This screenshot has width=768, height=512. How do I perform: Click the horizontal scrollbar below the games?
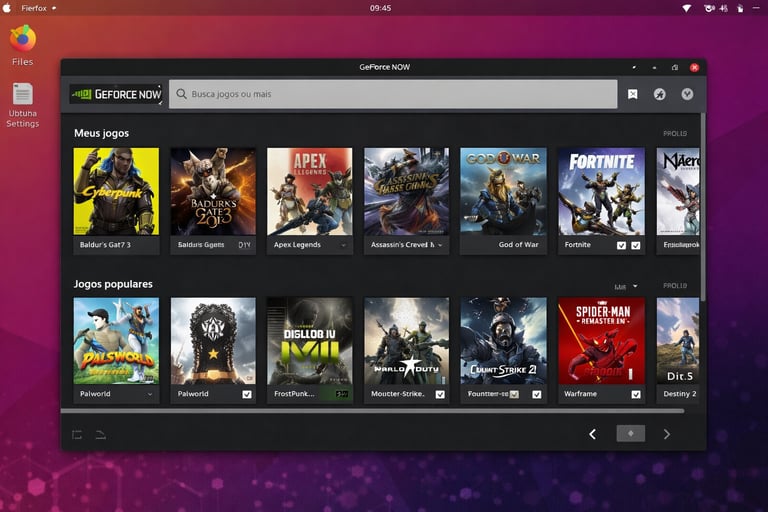(372, 411)
